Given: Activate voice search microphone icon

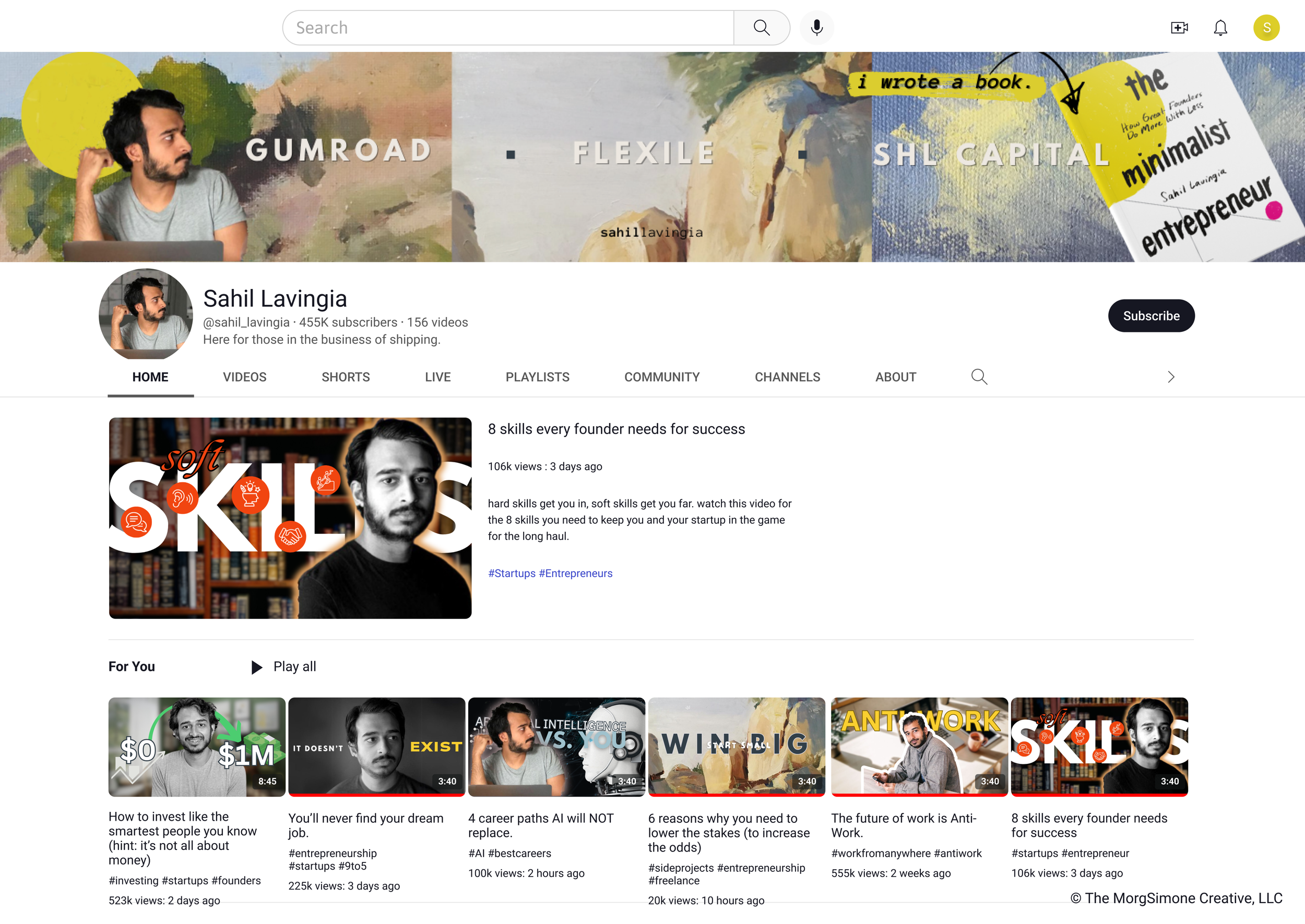Looking at the screenshot, I should (x=816, y=27).
